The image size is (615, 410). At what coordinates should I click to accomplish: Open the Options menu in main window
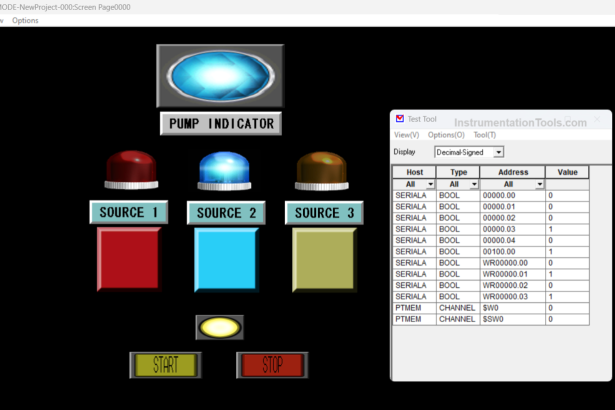(x=26, y=20)
